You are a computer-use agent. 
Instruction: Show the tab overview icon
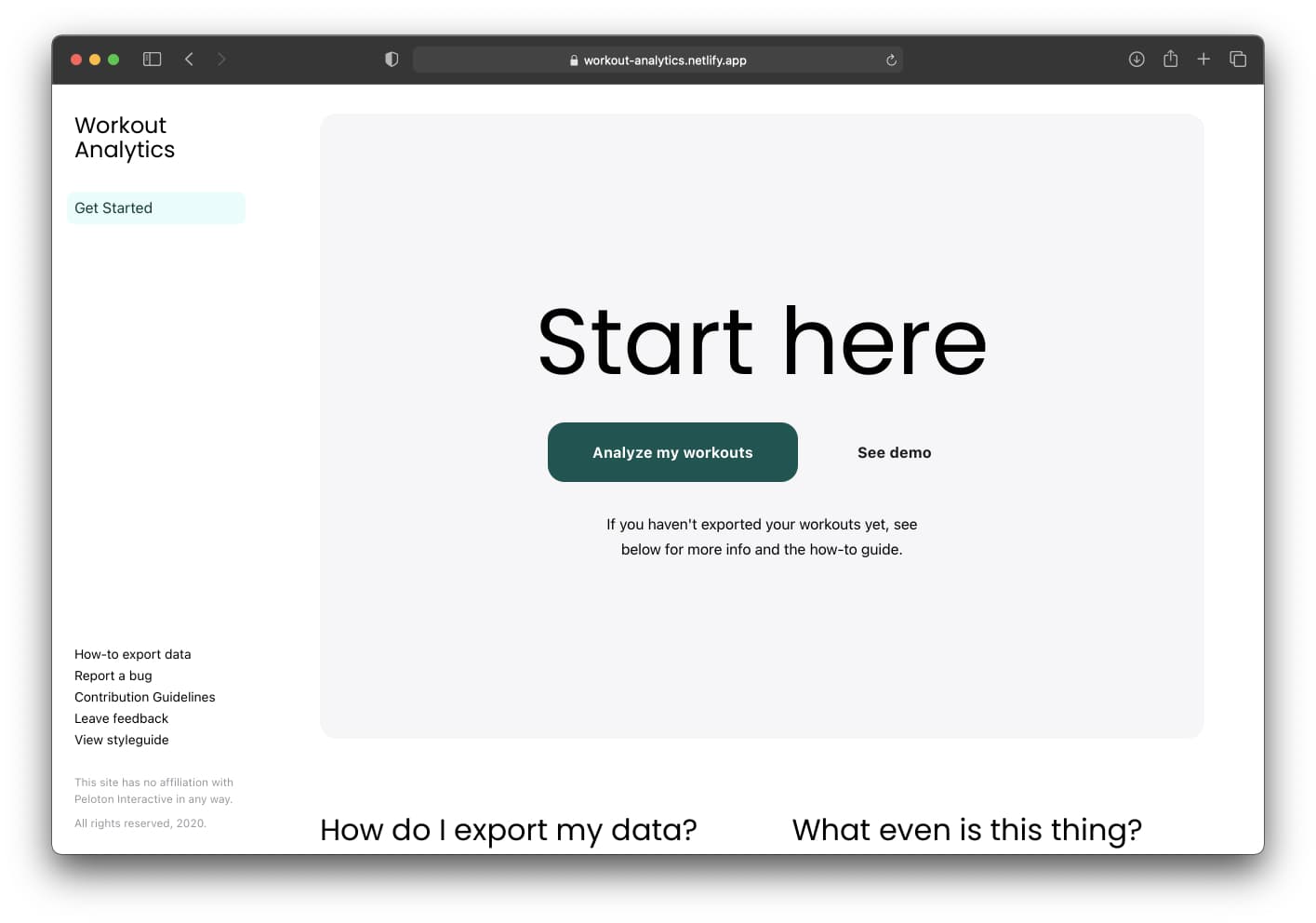(x=1238, y=60)
